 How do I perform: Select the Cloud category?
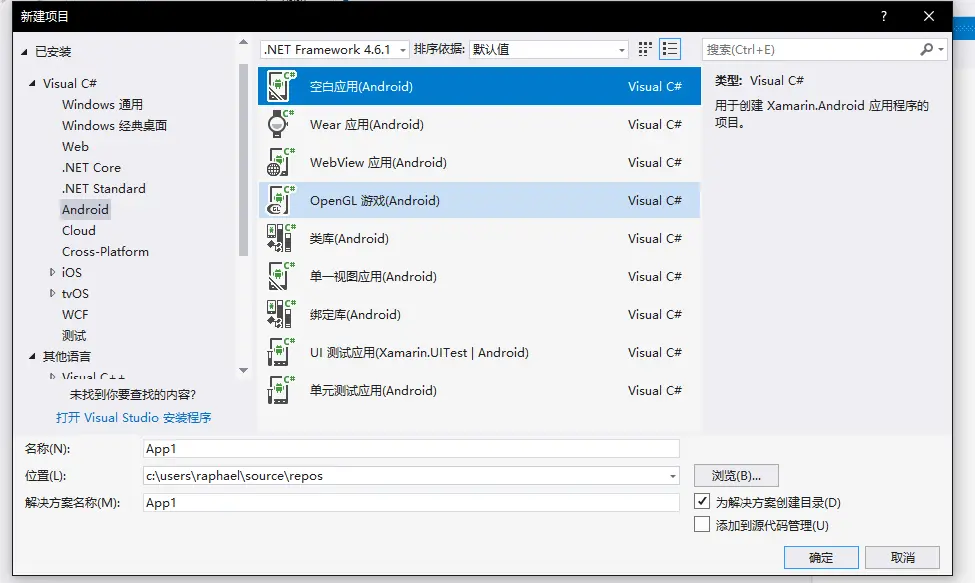pyautogui.click(x=79, y=231)
